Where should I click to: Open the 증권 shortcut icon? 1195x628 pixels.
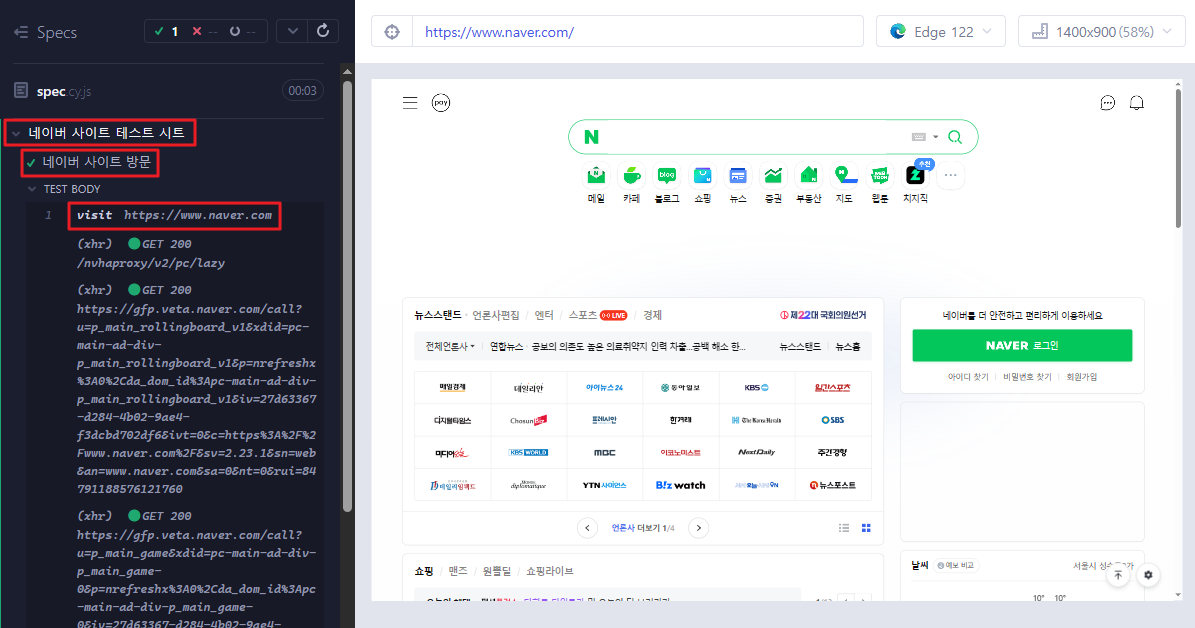coord(773,176)
